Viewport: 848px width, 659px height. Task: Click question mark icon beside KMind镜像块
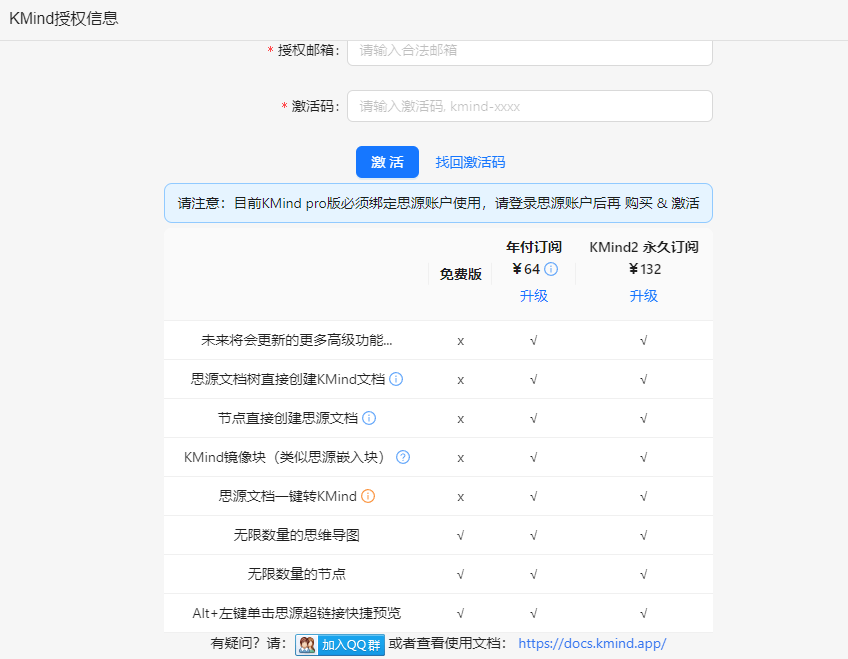tap(403, 457)
